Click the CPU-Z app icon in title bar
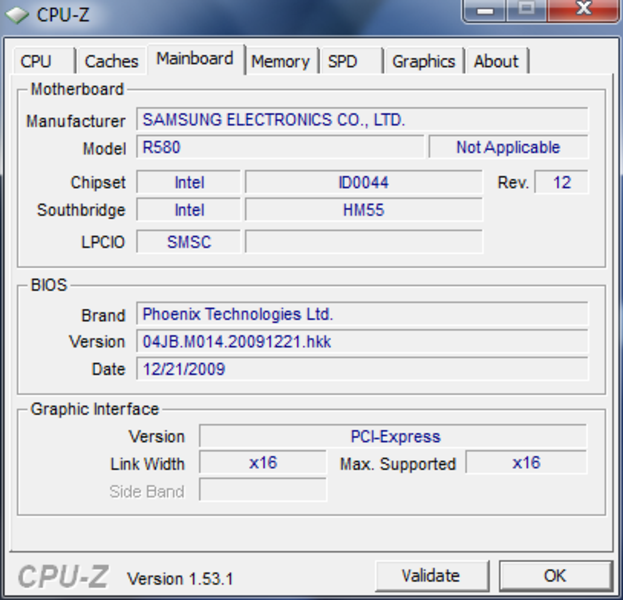The height and width of the screenshot is (600, 623). coord(17,15)
